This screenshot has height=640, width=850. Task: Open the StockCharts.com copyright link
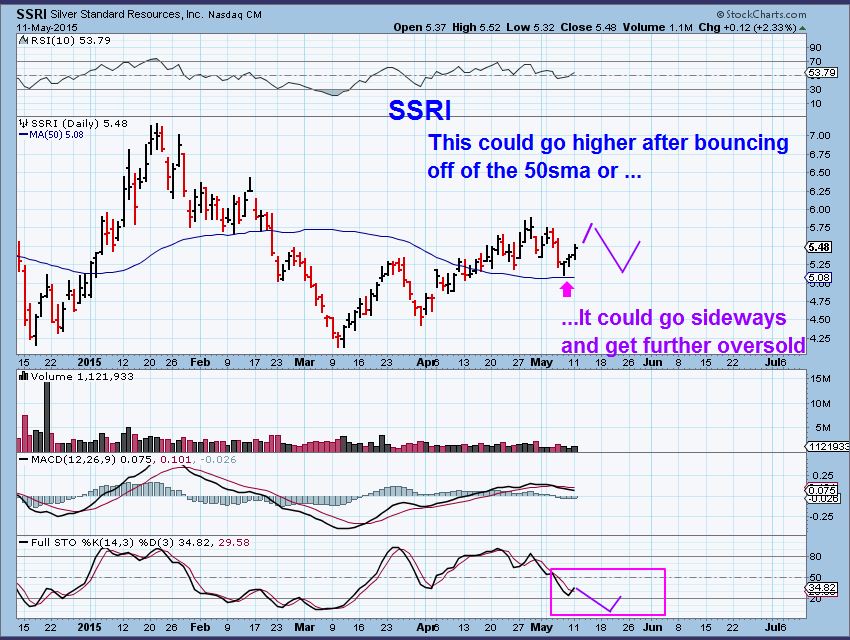tap(761, 15)
